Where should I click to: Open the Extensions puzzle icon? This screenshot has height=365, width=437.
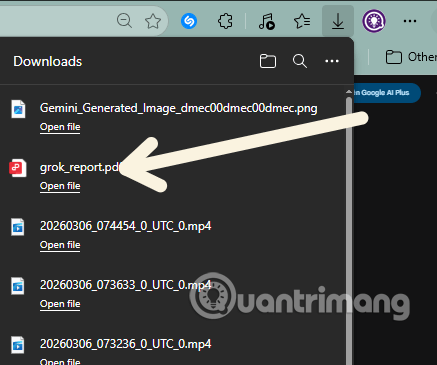(x=225, y=21)
